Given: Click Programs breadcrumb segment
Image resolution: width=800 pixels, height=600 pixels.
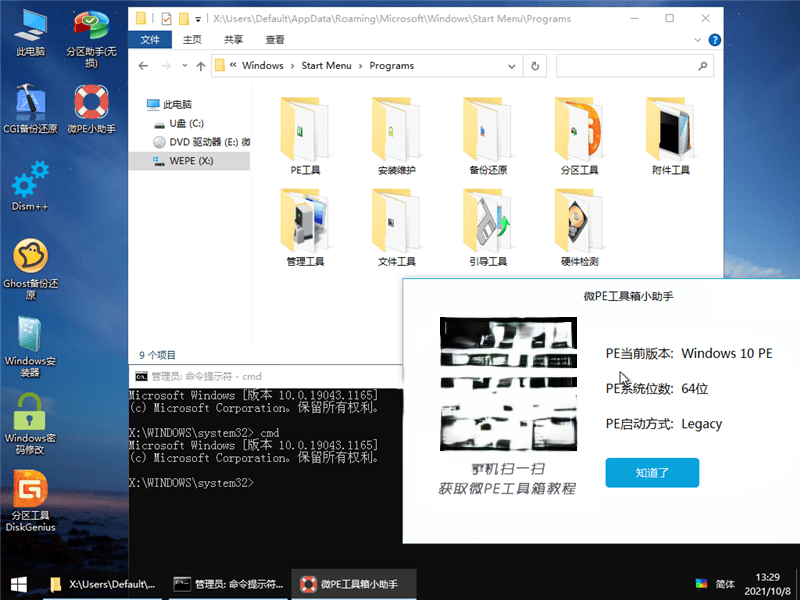Looking at the screenshot, I should click(x=392, y=66).
